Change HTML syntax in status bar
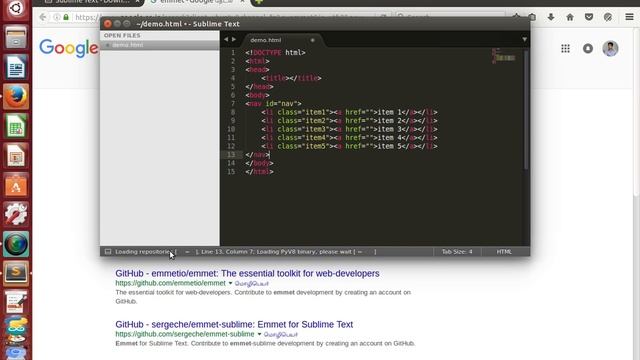This screenshot has width=640, height=360. point(504,252)
